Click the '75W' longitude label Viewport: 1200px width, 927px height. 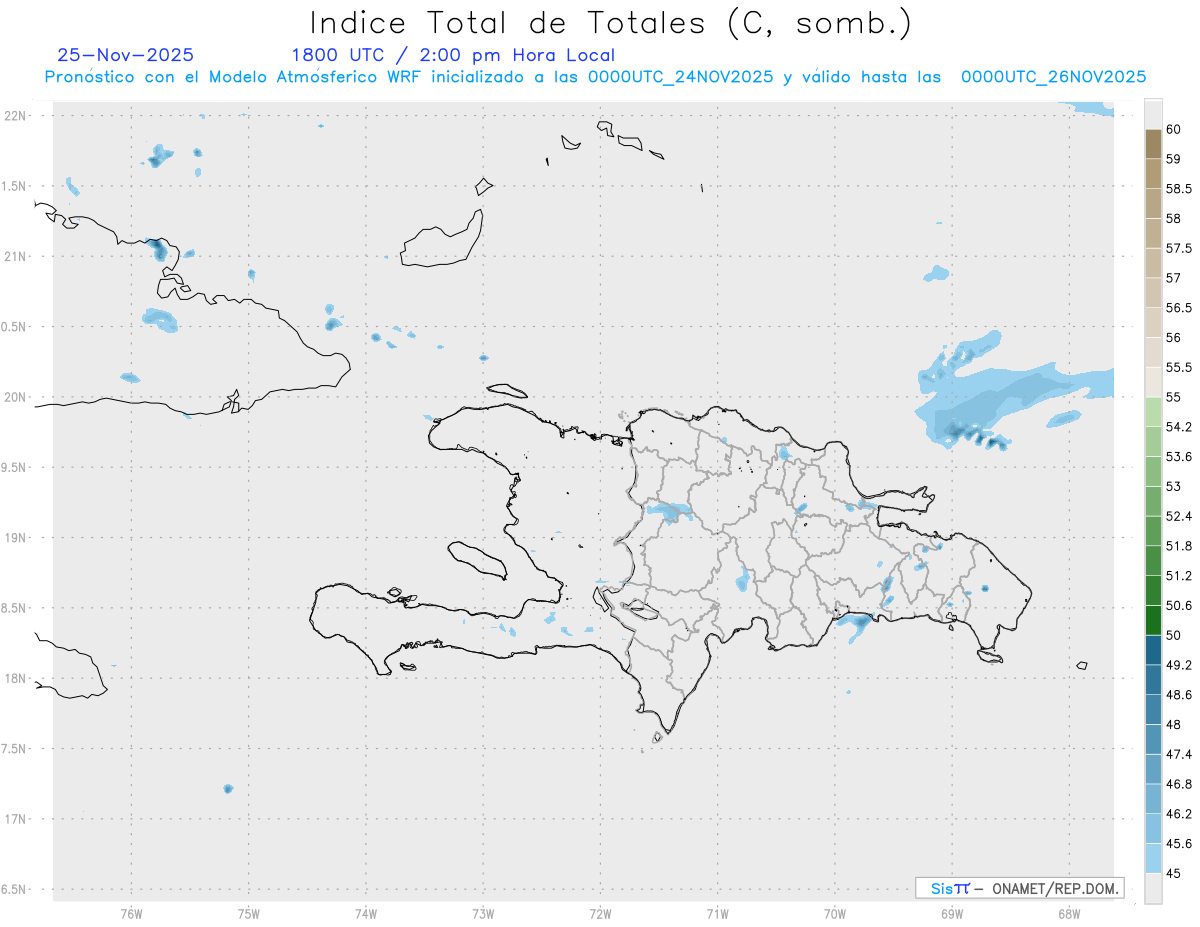248,914
